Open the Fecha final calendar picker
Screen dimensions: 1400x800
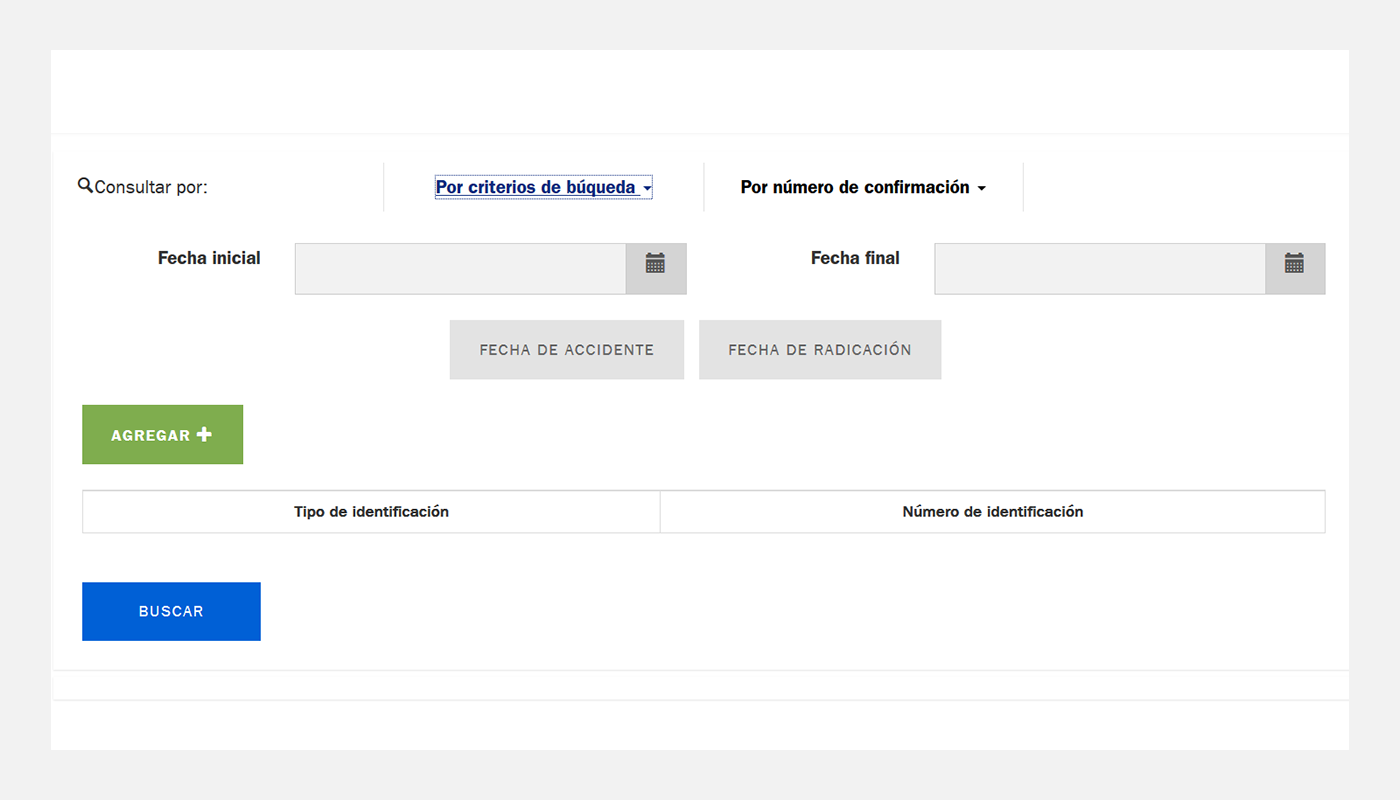pos(1295,269)
